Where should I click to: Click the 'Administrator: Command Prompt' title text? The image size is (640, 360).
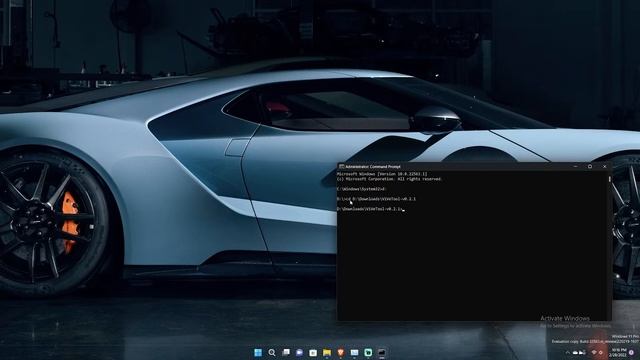click(373, 167)
